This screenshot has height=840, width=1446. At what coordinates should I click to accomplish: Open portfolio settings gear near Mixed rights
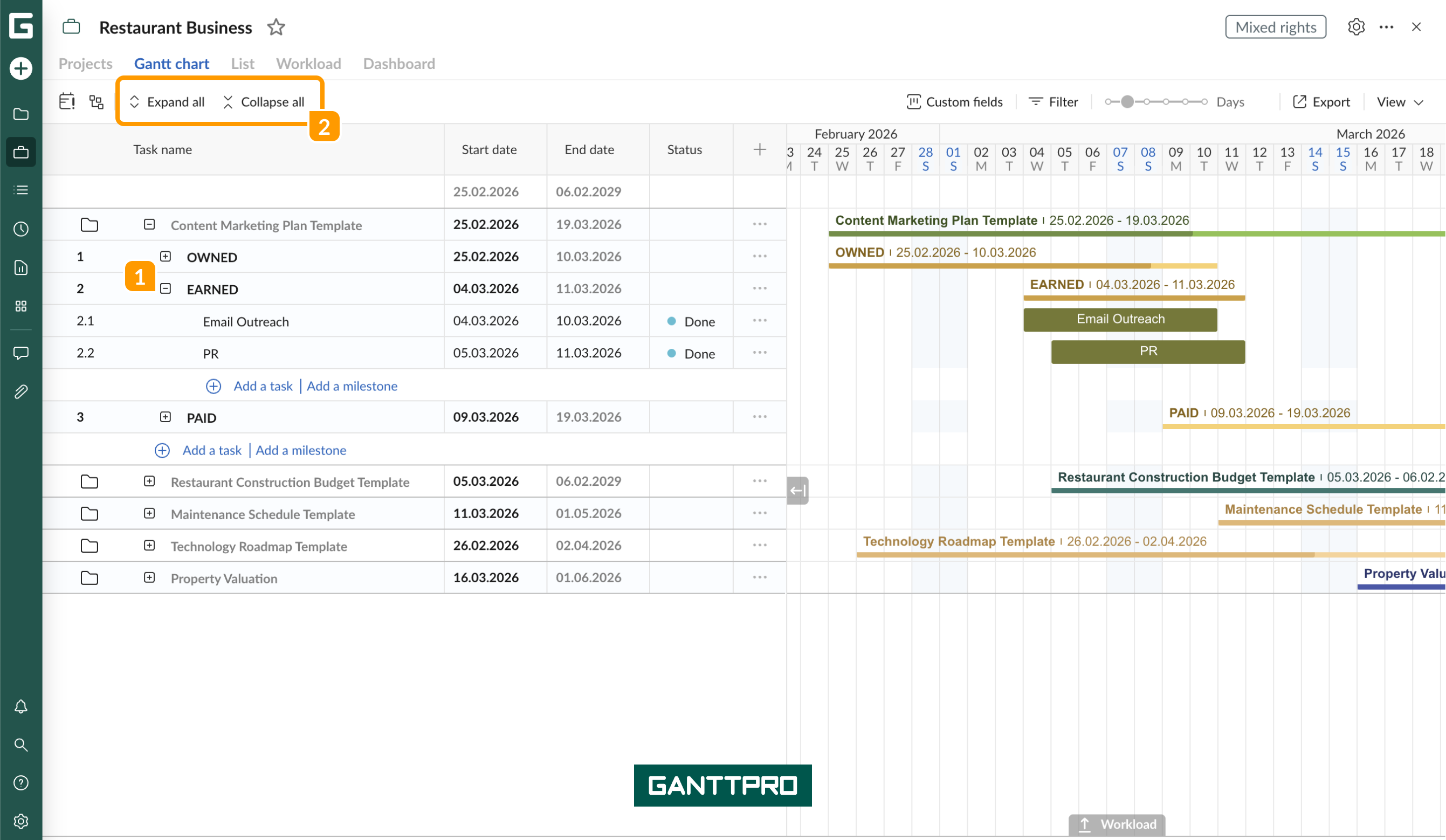pos(1356,27)
